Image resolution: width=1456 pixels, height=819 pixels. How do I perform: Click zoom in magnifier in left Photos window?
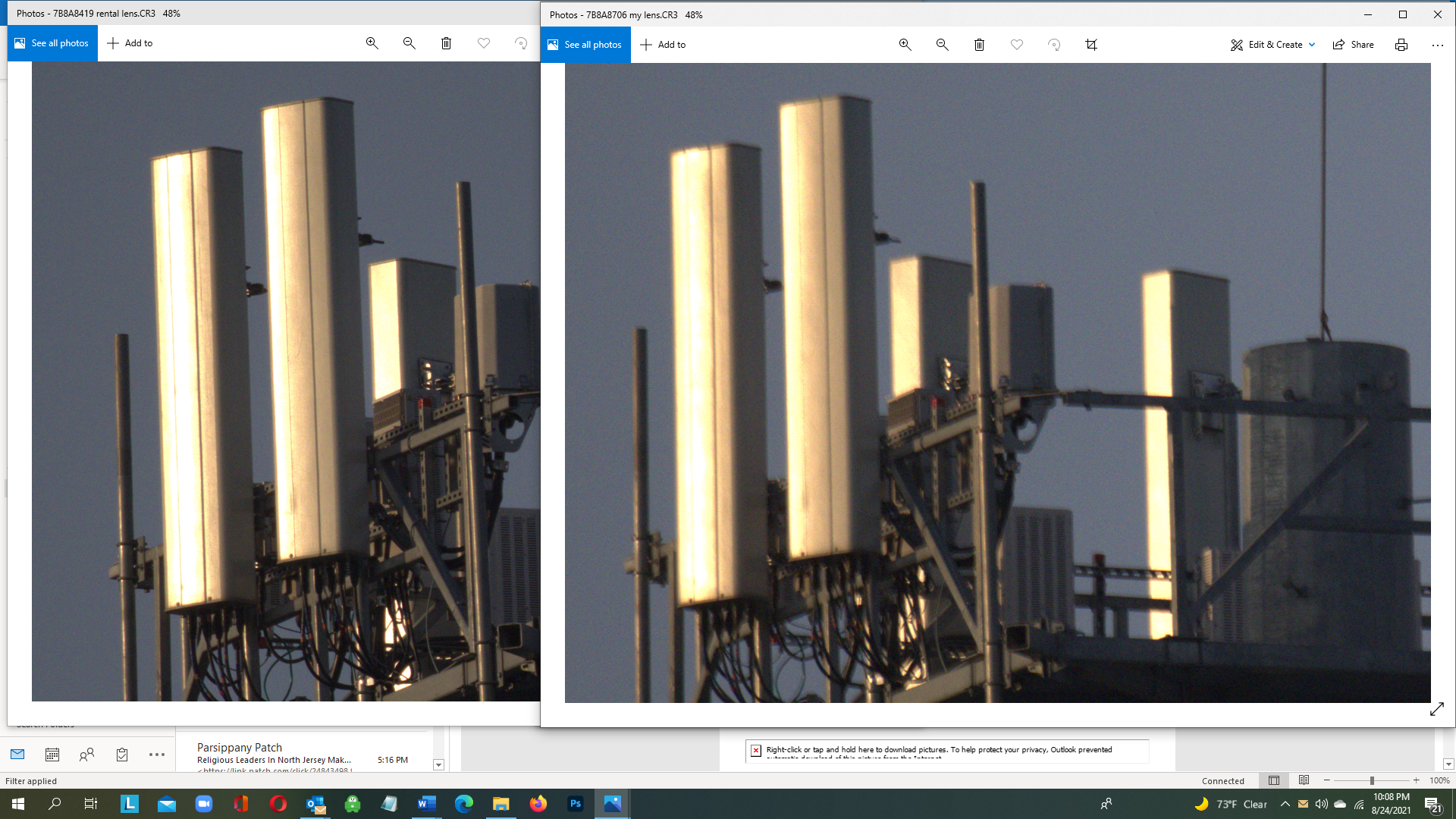(x=372, y=43)
